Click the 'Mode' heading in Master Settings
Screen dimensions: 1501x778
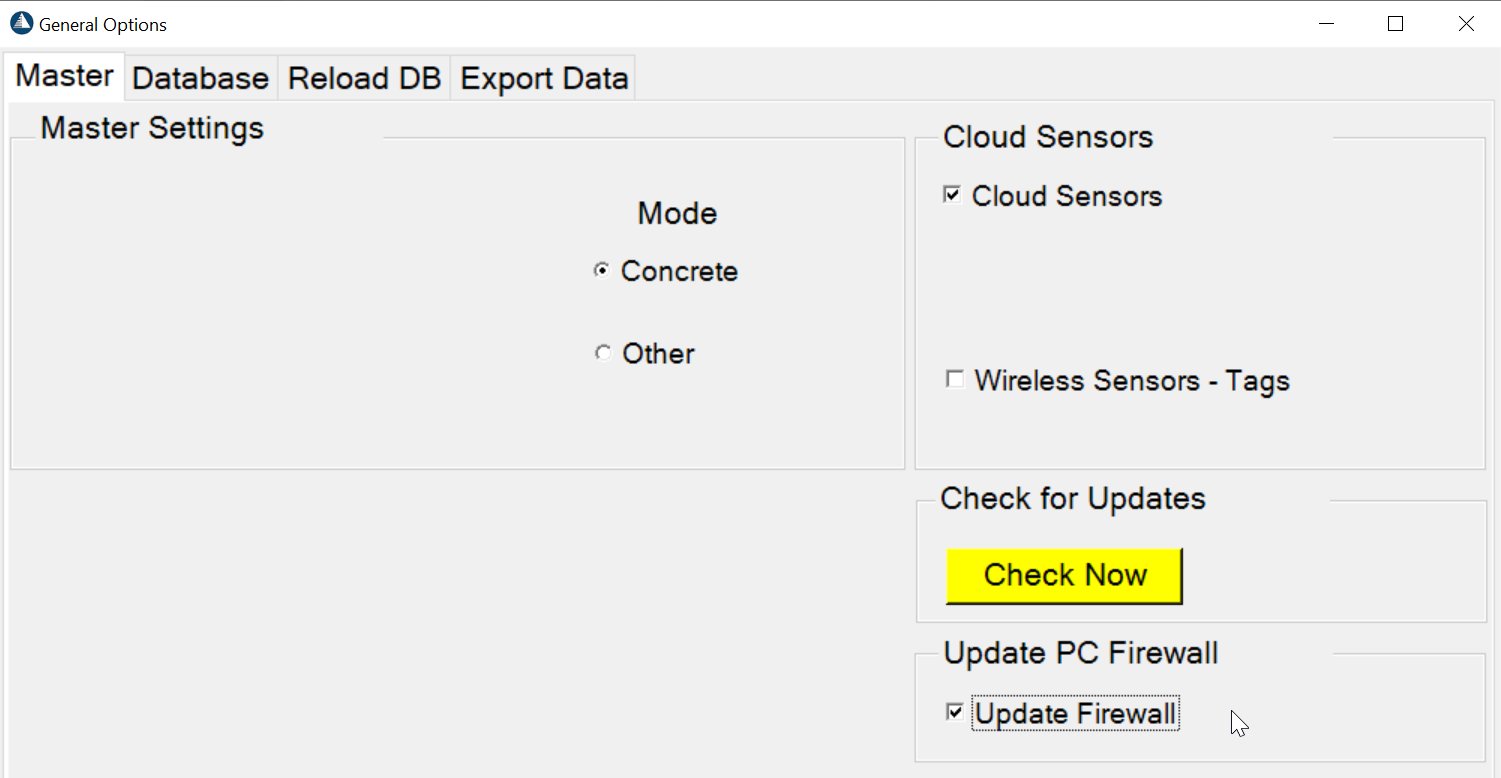[677, 213]
